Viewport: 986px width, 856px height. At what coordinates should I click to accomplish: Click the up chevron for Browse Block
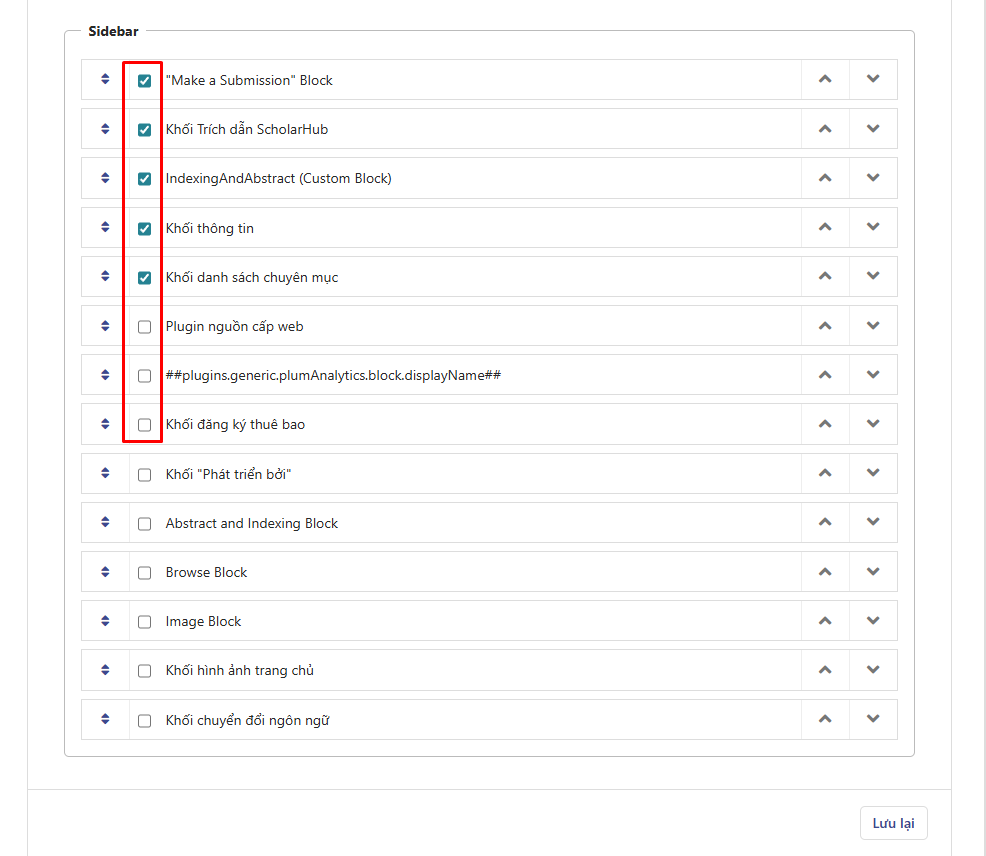[x=825, y=571]
